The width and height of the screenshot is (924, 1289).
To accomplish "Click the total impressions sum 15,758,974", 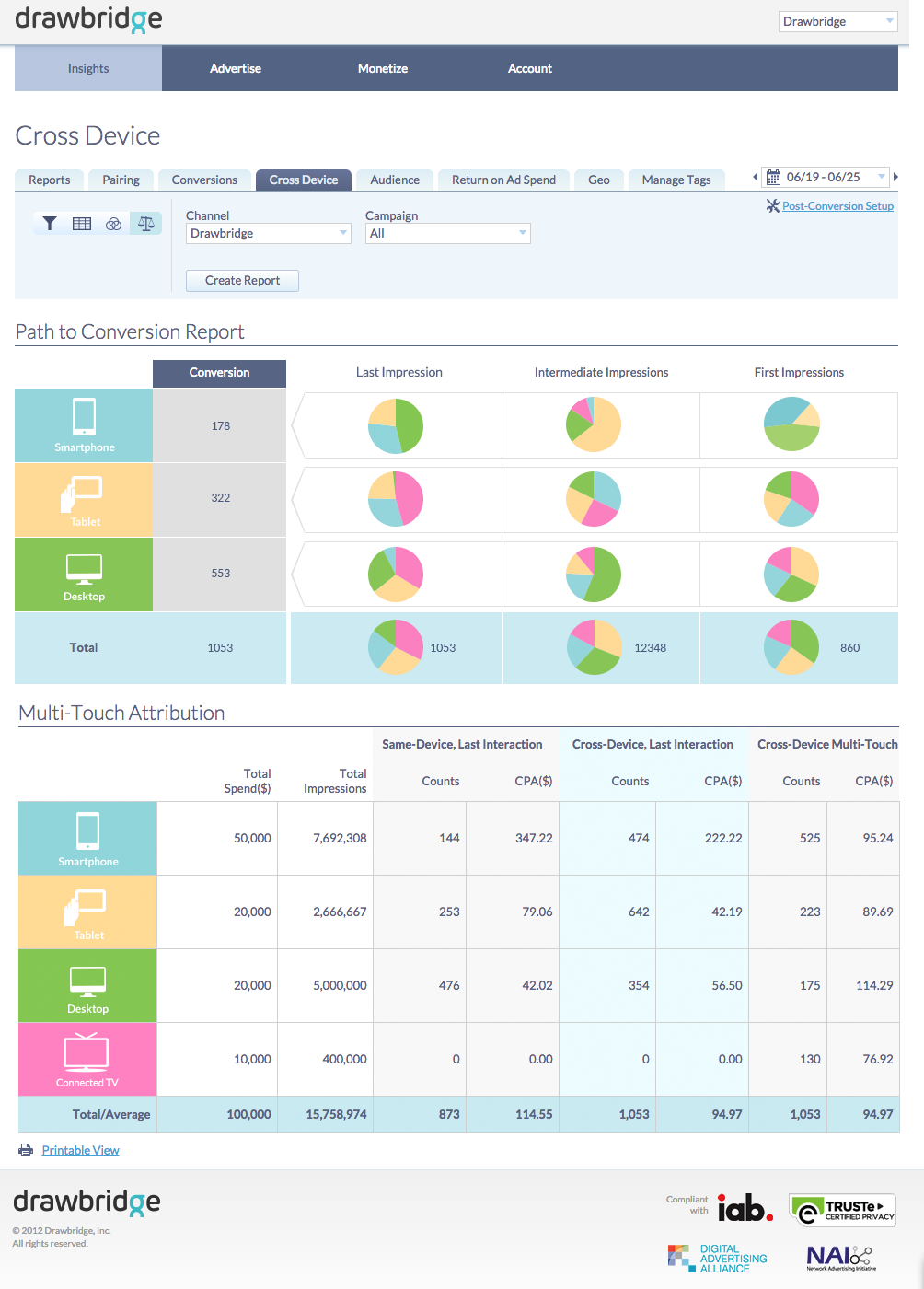I will tap(336, 1115).
